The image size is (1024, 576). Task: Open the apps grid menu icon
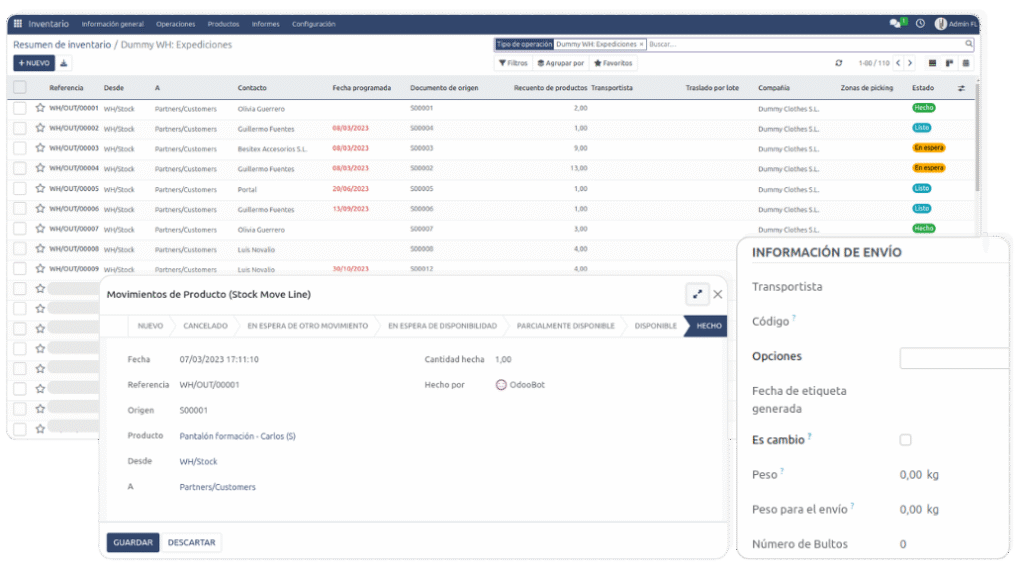click(17, 23)
